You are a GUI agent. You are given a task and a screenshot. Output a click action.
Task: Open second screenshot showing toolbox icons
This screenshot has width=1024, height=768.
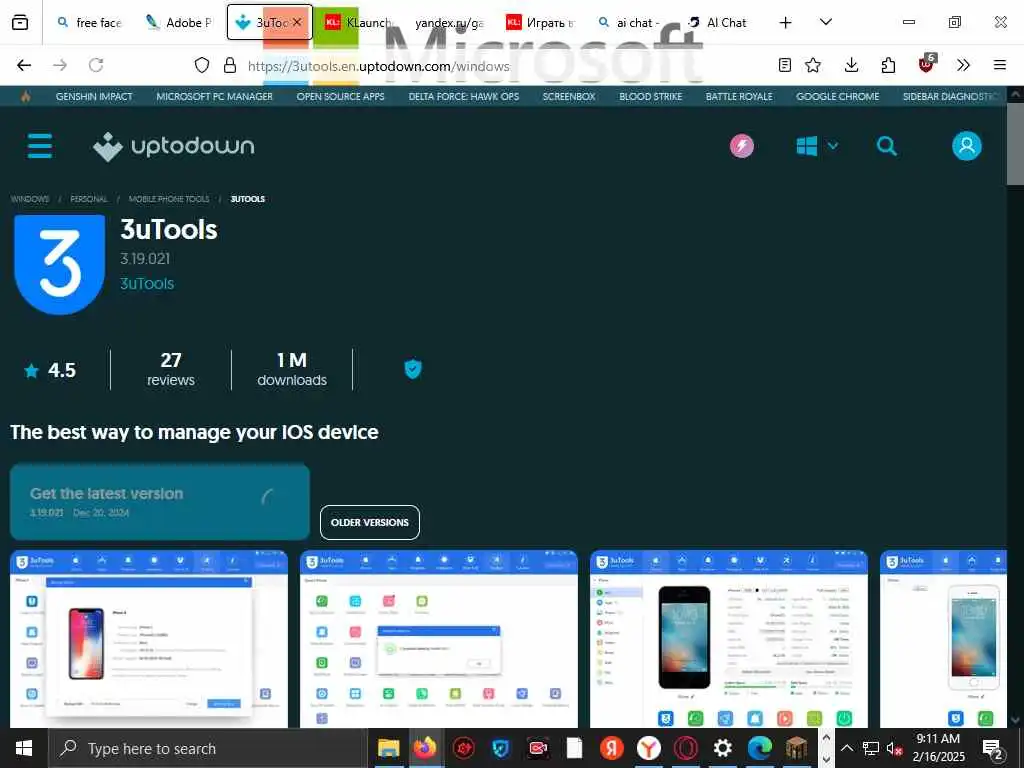click(x=439, y=639)
